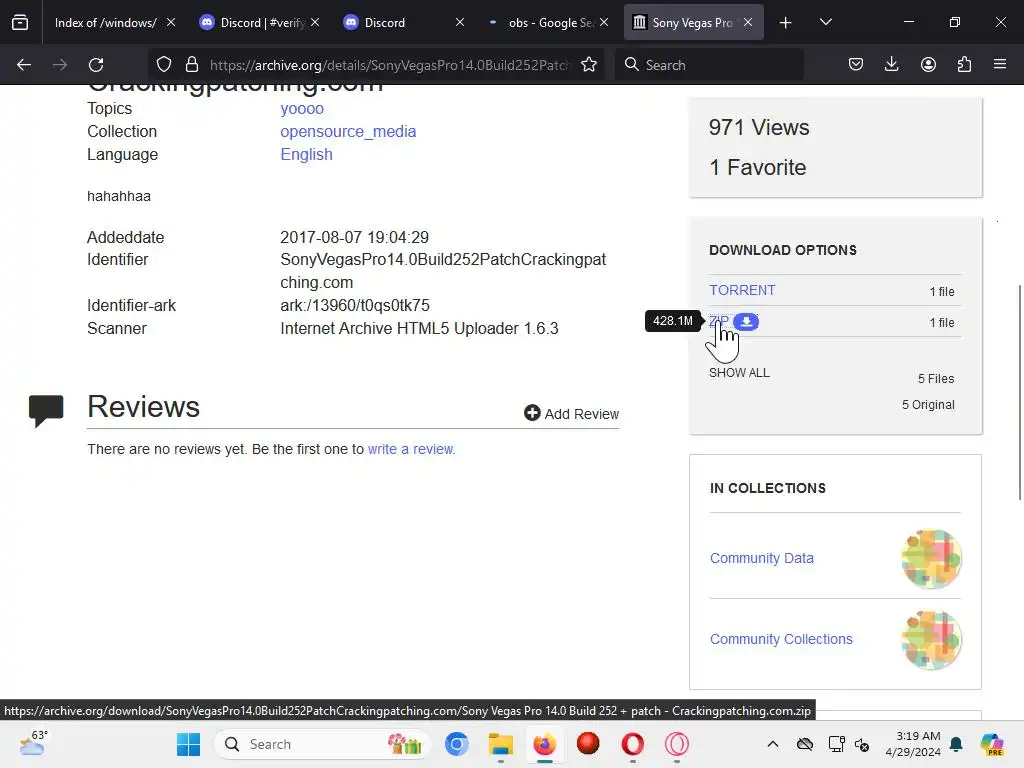Launch Chromium from taskbar

coord(456,744)
